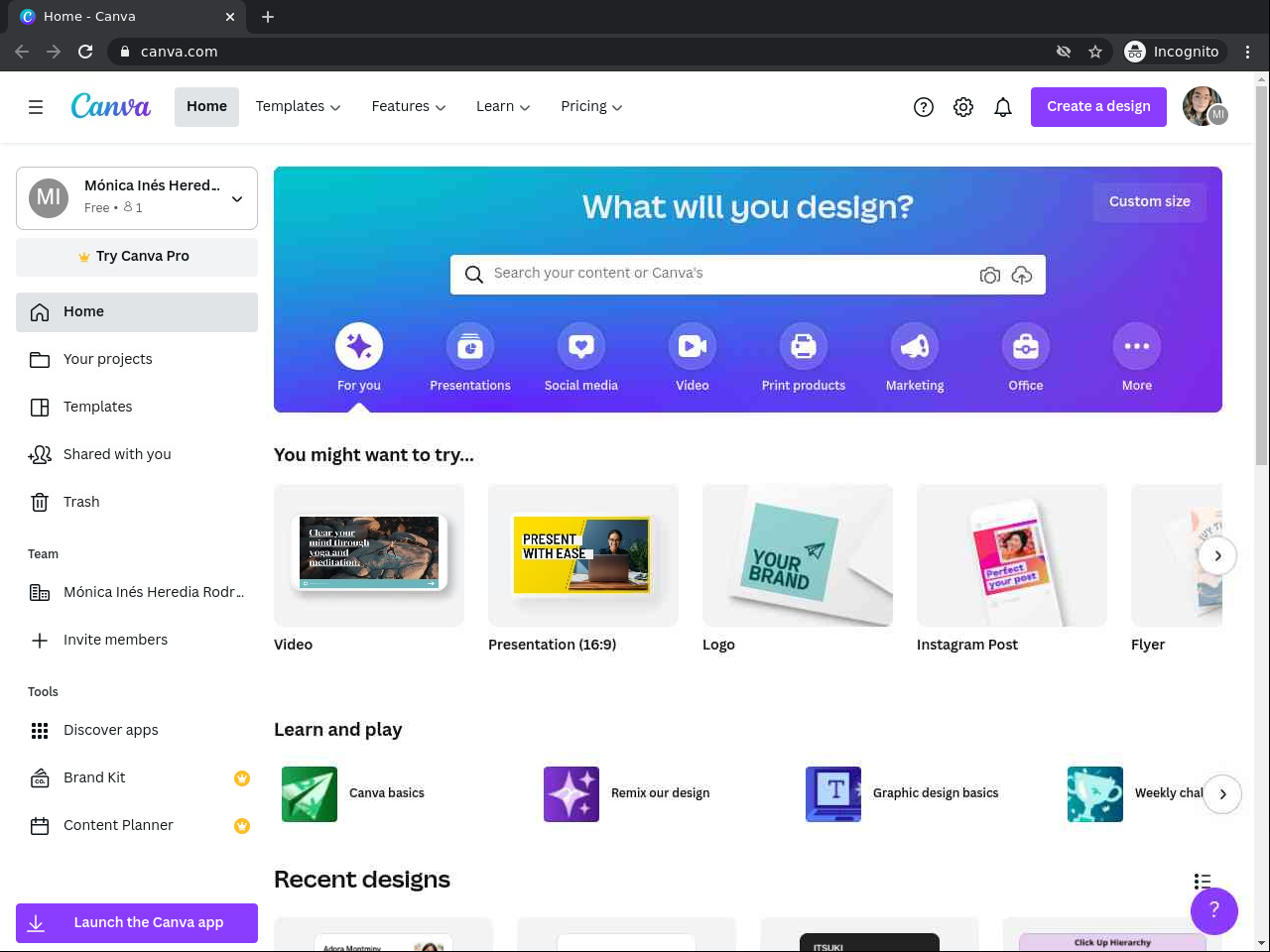Select the Presentations category icon
The width and height of the screenshot is (1270, 952).
tap(470, 346)
